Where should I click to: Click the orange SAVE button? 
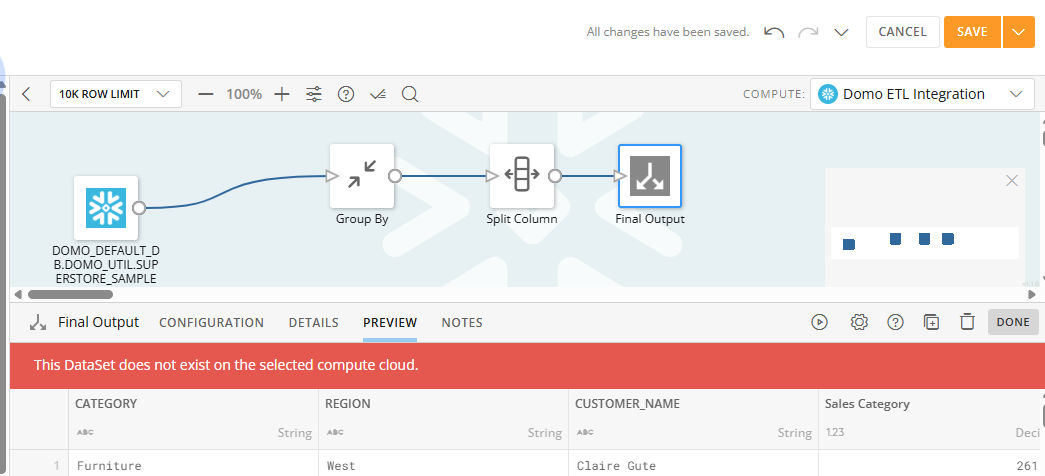click(x=972, y=32)
